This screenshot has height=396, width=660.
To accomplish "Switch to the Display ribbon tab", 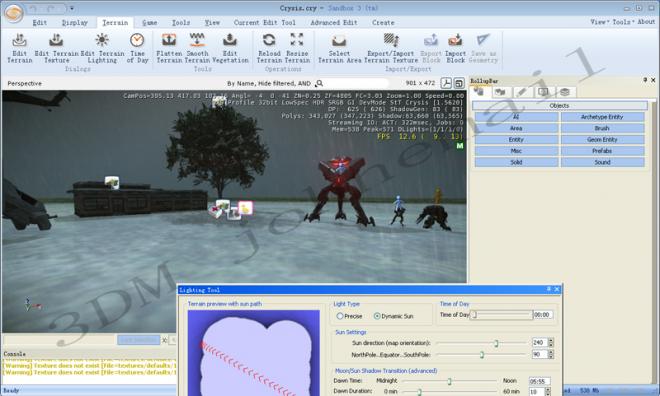I will pyautogui.click(x=75, y=23).
